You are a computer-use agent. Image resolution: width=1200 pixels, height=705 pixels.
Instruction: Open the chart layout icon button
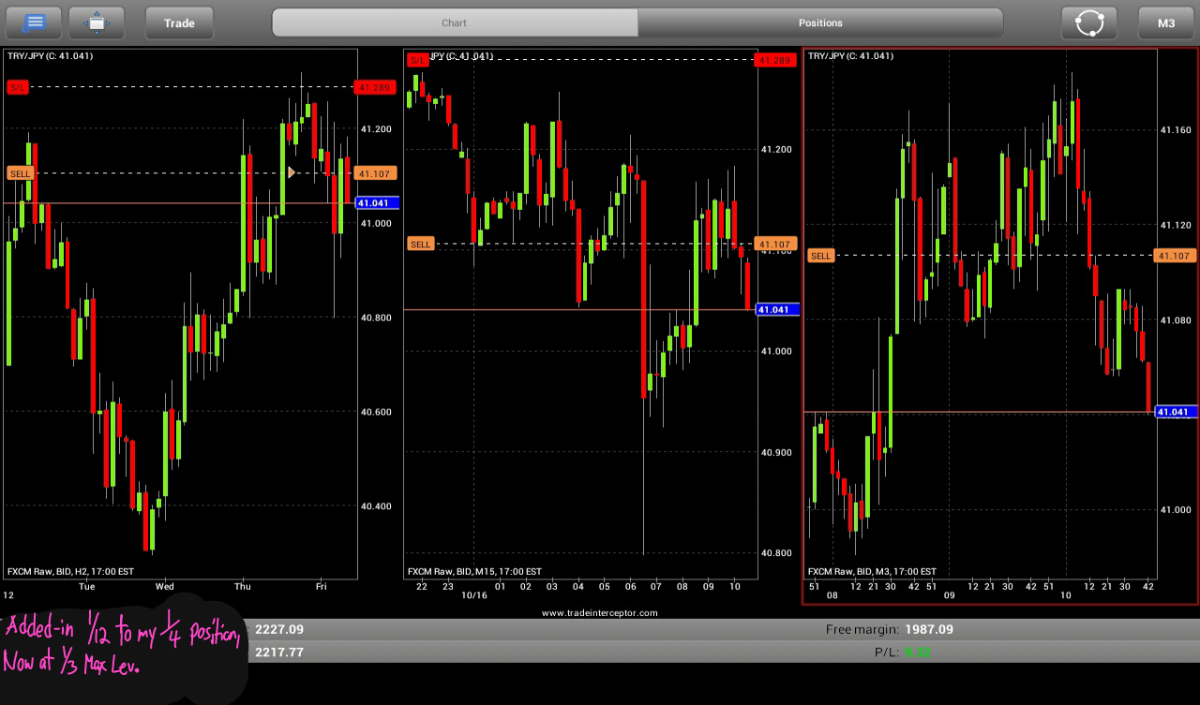pyautogui.click(x=96, y=22)
